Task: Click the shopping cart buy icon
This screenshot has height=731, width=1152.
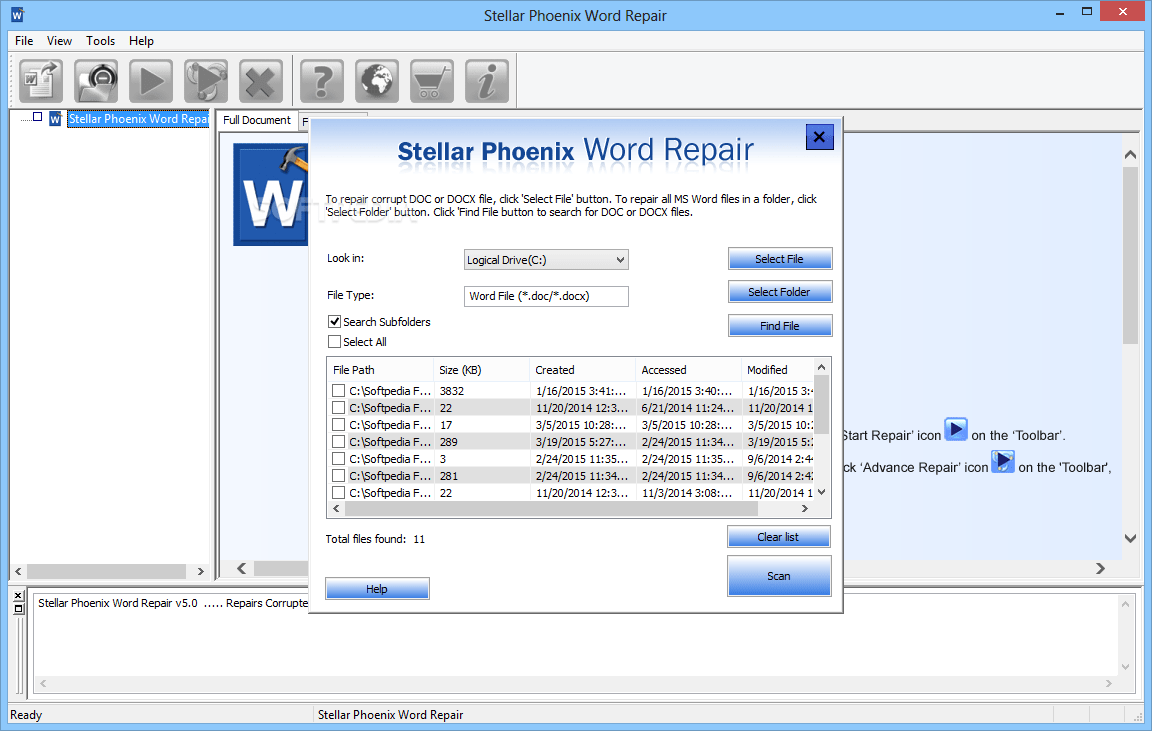Action: click(x=432, y=81)
